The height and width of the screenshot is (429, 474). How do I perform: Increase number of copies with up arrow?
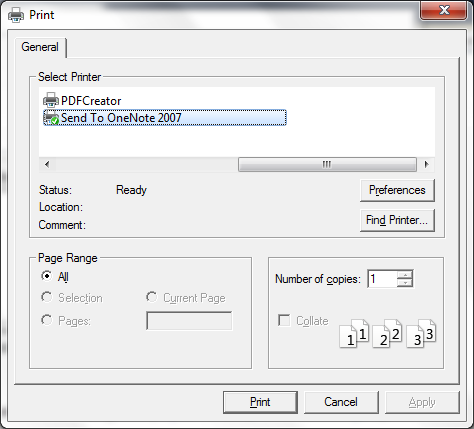(405, 275)
